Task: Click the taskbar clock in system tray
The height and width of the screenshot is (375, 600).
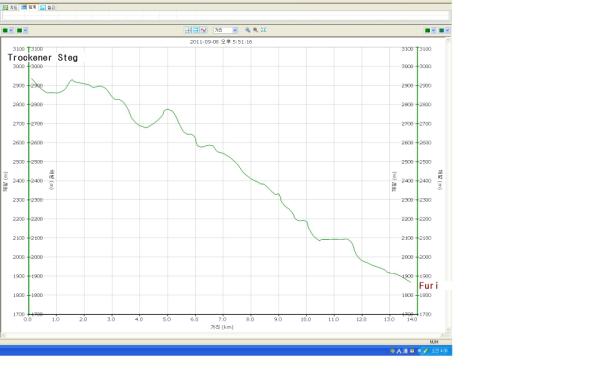Action: coord(440,351)
